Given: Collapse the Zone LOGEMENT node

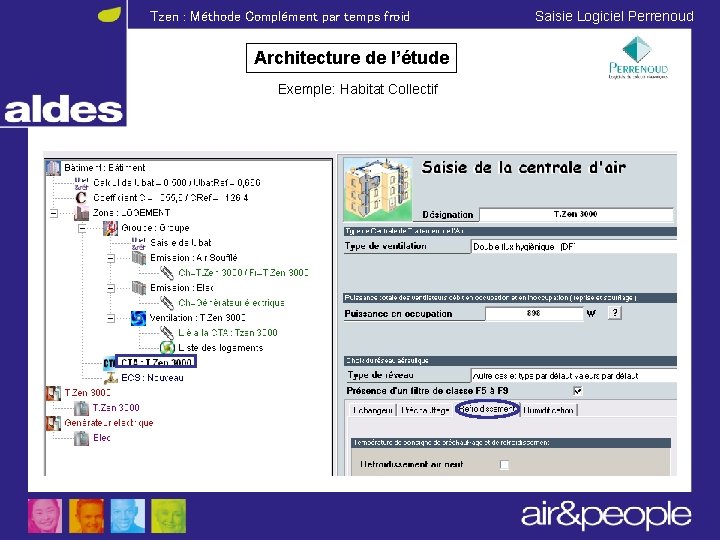Looking at the screenshot, I should point(54,213).
